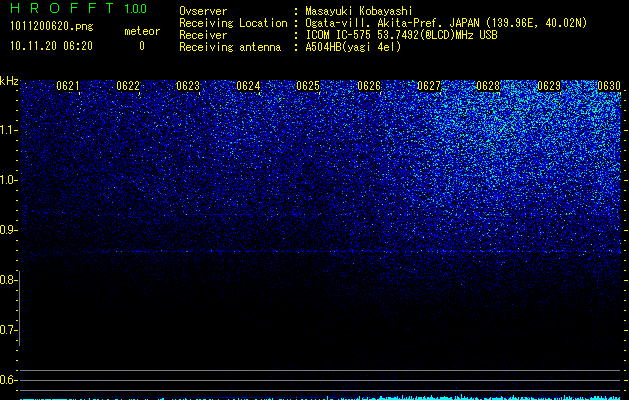
Task: Click the kHz axis unit label
Action: point(9,81)
